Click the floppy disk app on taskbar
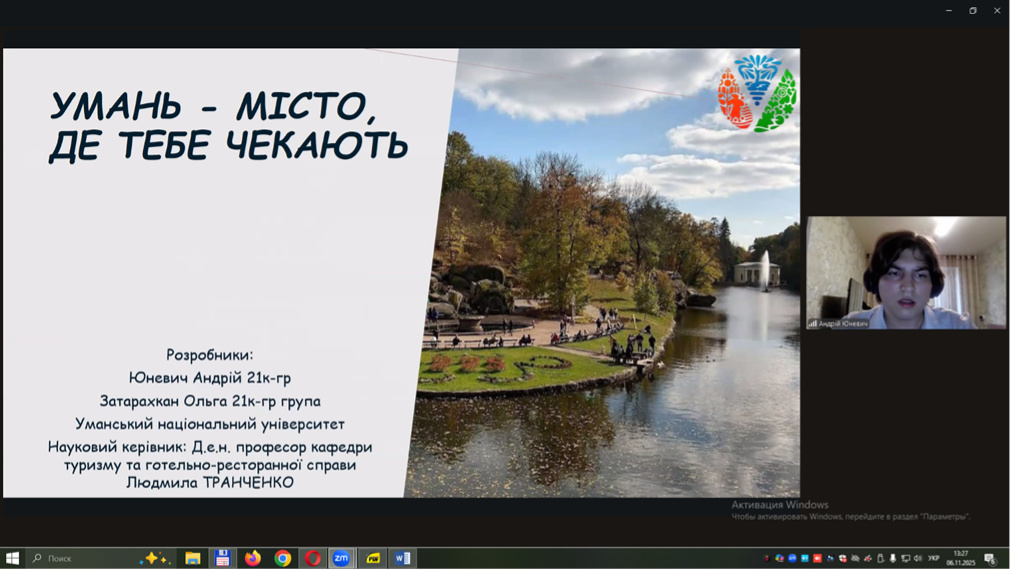Image resolution: width=1012 pixels, height=570 pixels. [x=223, y=558]
